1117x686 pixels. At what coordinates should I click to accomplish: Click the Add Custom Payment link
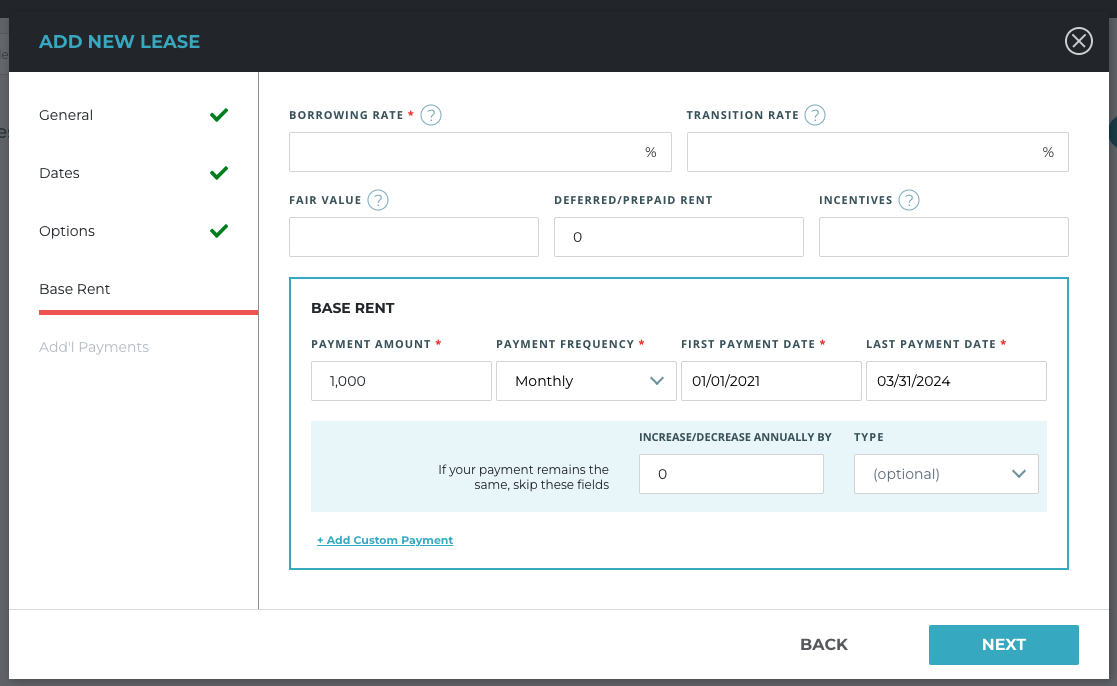[x=385, y=540]
